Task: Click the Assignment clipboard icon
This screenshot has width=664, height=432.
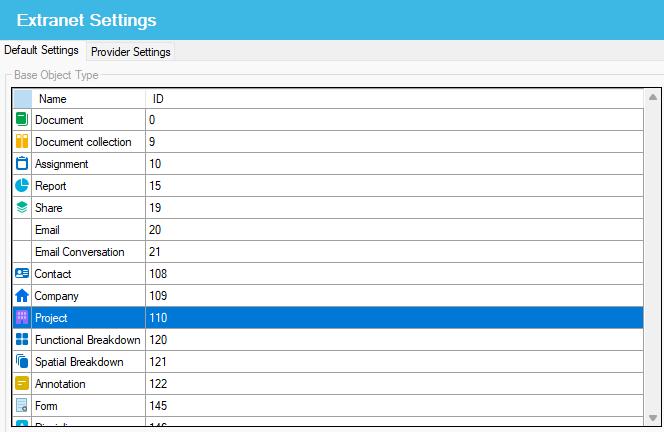Action: [22, 164]
